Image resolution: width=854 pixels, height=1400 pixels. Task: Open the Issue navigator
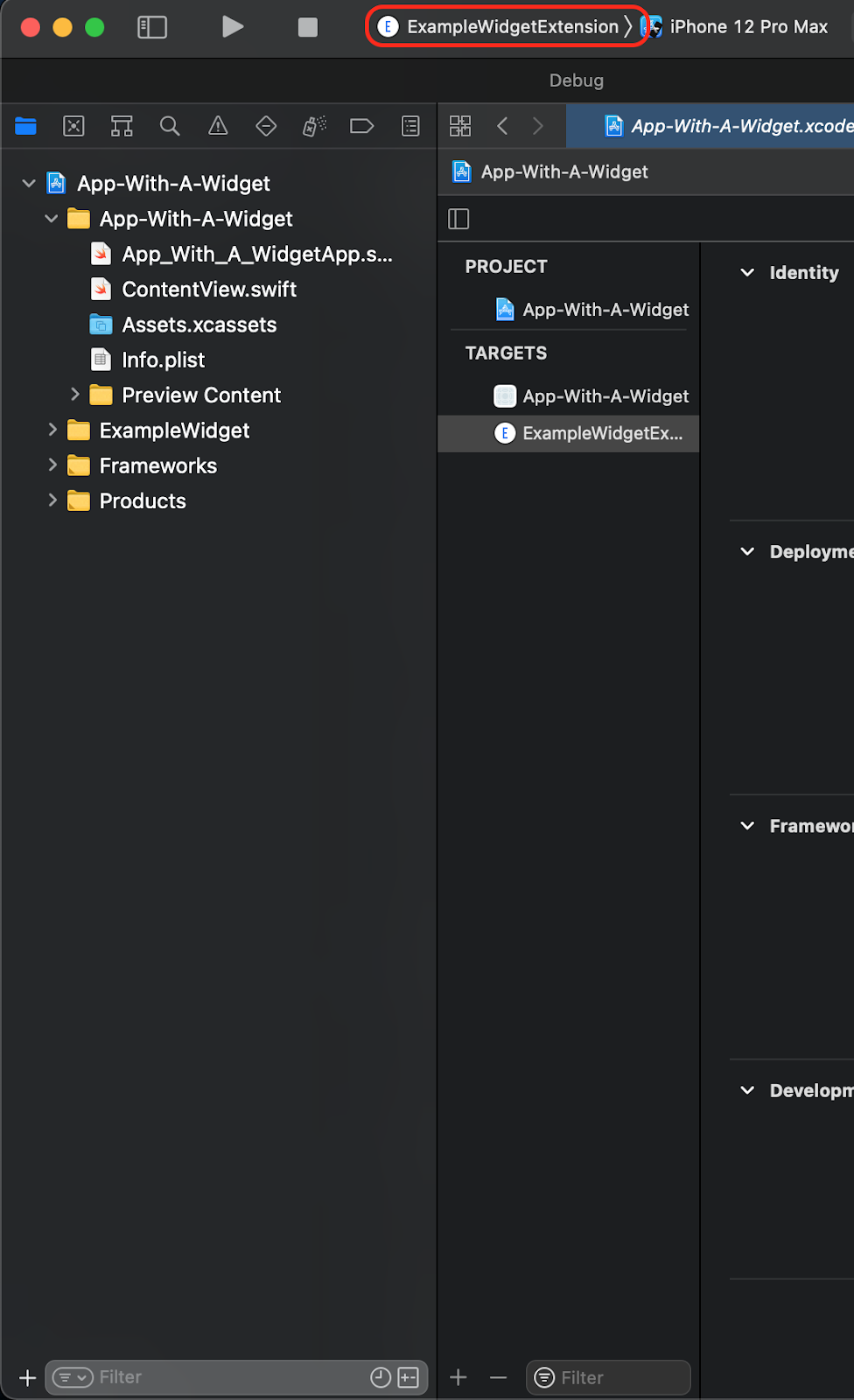coord(218,126)
